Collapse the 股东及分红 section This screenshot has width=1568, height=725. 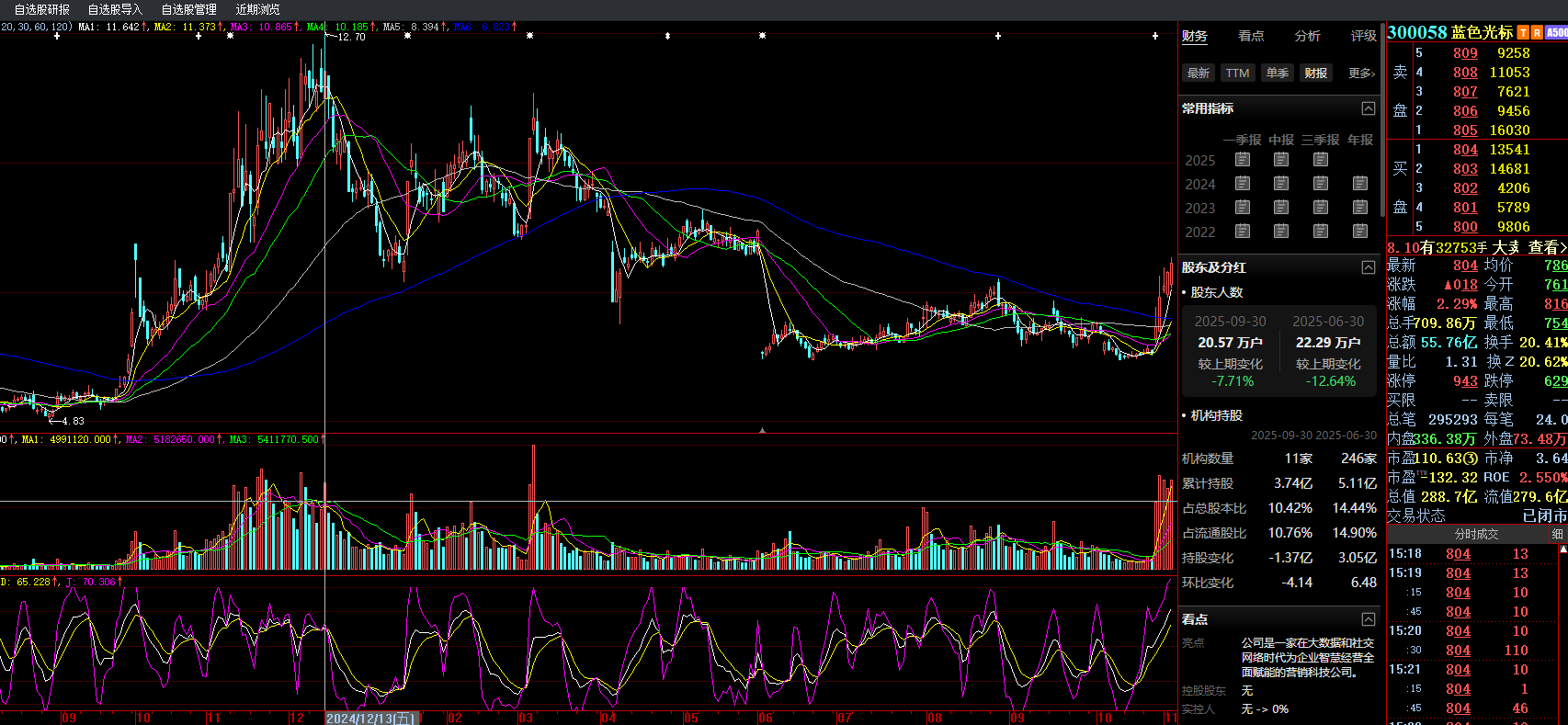coord(1369,267)
